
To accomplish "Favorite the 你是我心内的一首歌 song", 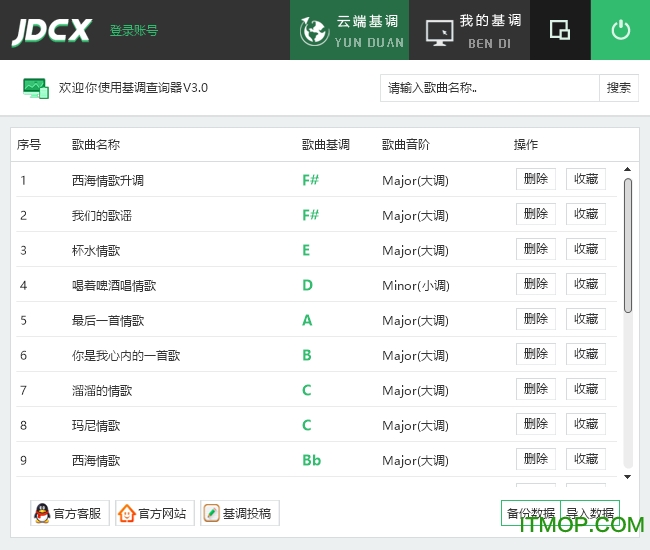I will tap(586, 354).
